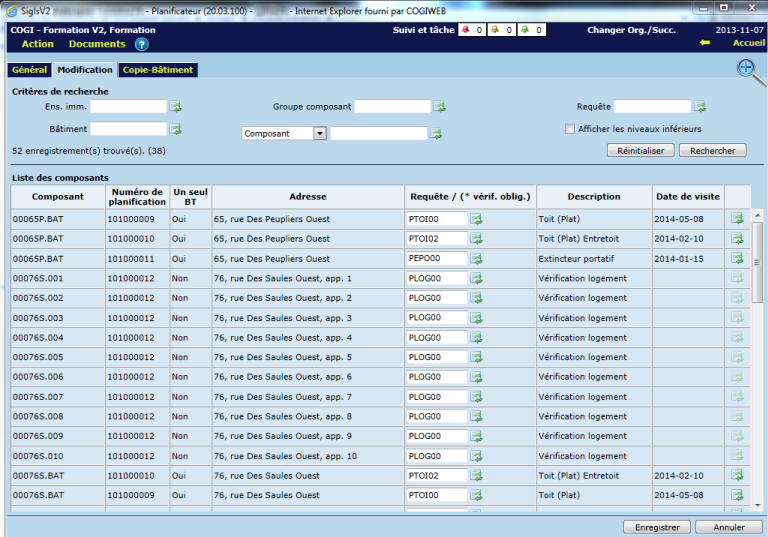Click the yellow back arrow near Accueil
Viewport: 768px width, 537px height.
[705, 44]
